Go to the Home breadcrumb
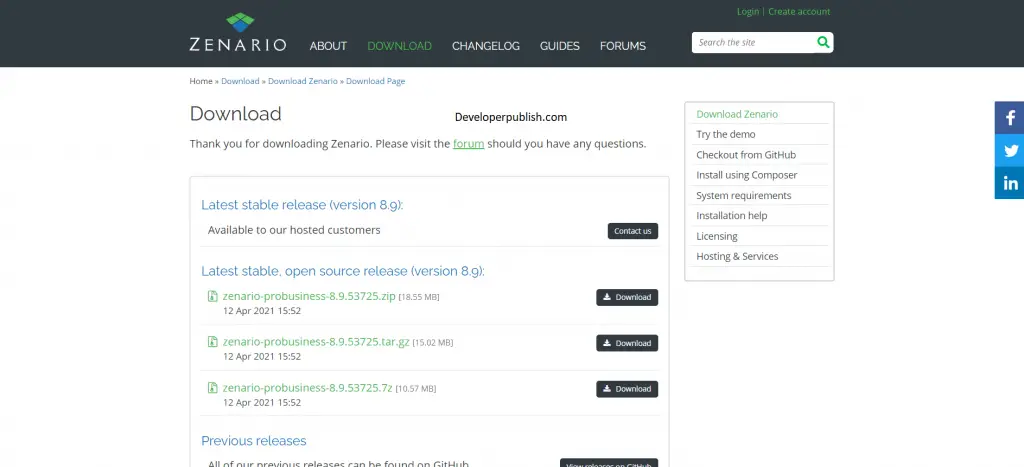 pyautogui.click(x=201, y=81)
